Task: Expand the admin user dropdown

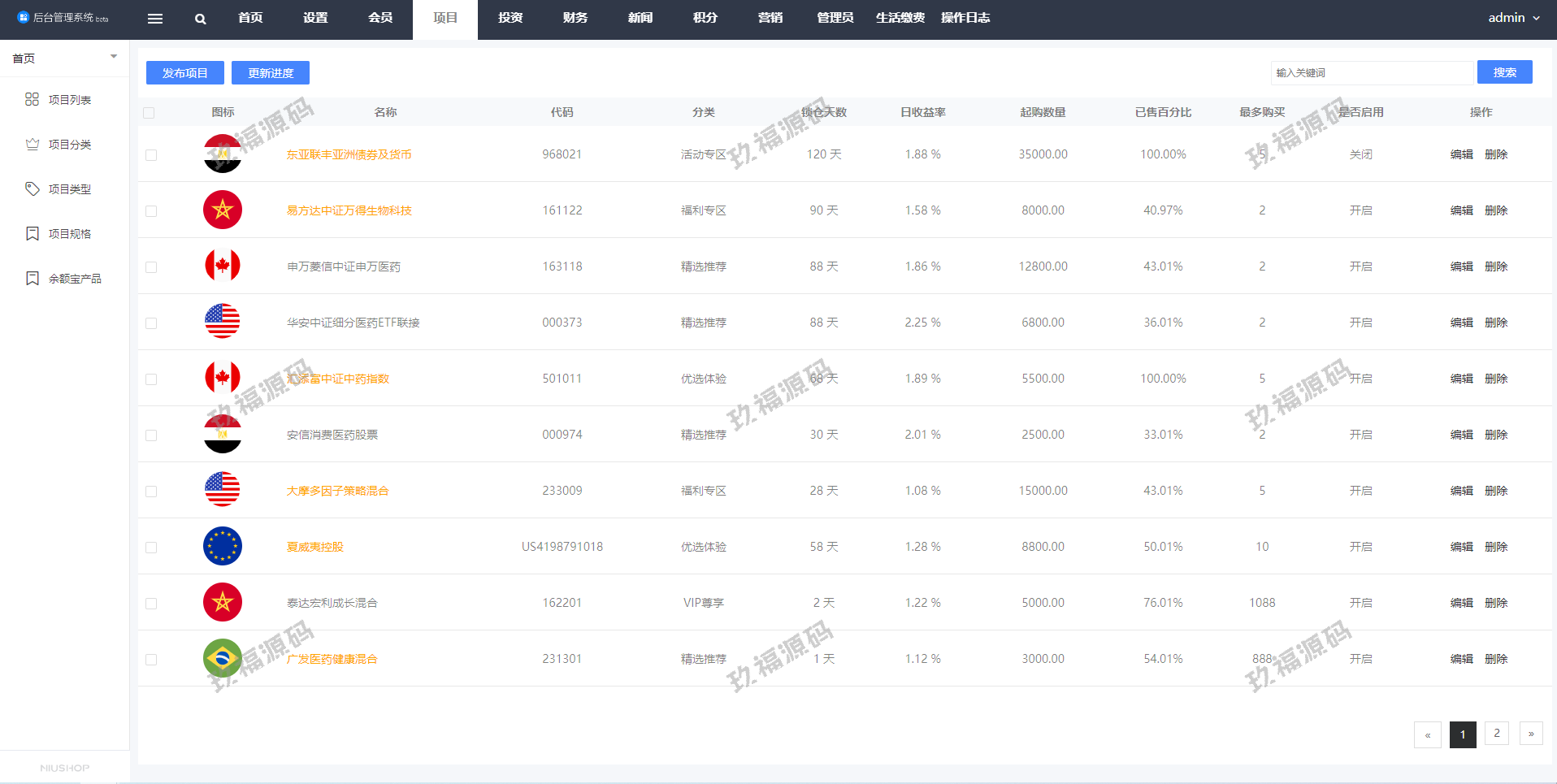Action: pos(1513,18)
